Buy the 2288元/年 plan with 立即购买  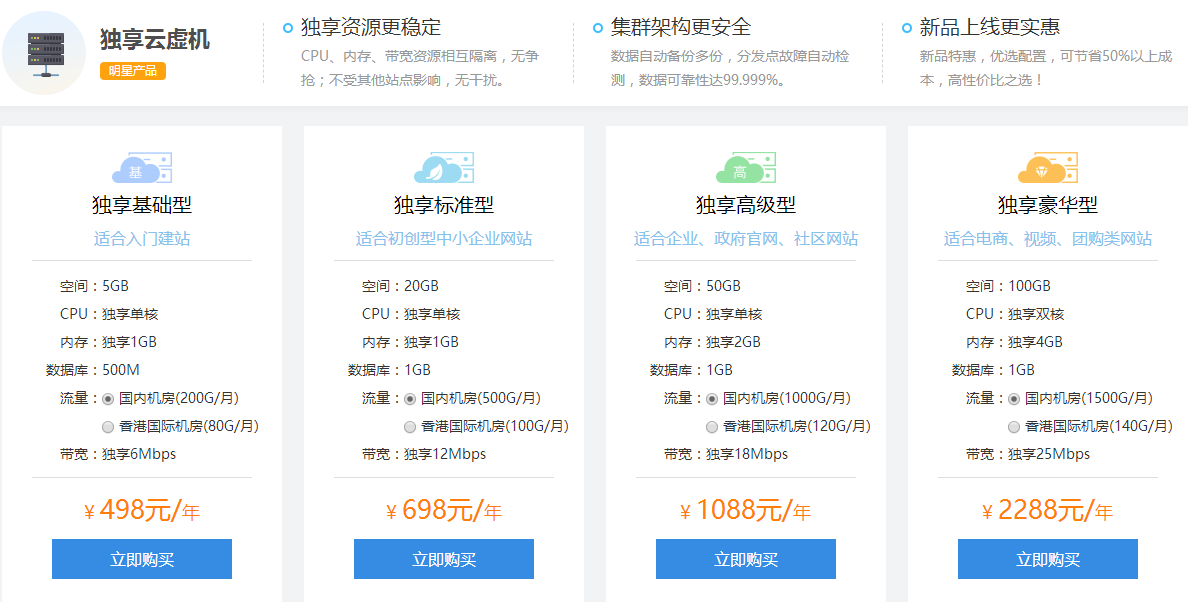pyautogui.click(x=1048, y=559)
